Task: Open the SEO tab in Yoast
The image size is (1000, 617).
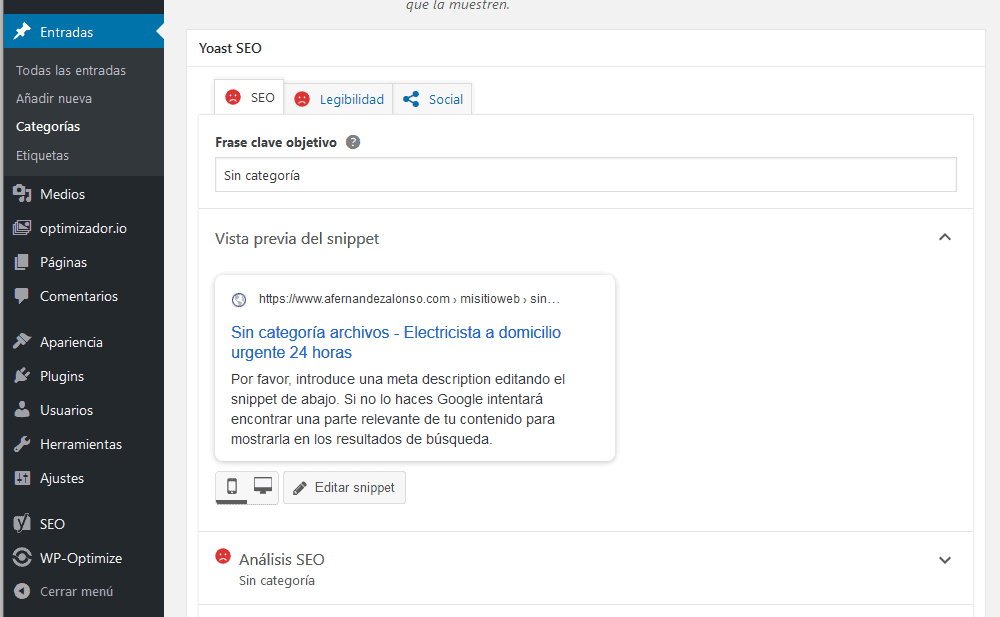Action: click(249, 97)
